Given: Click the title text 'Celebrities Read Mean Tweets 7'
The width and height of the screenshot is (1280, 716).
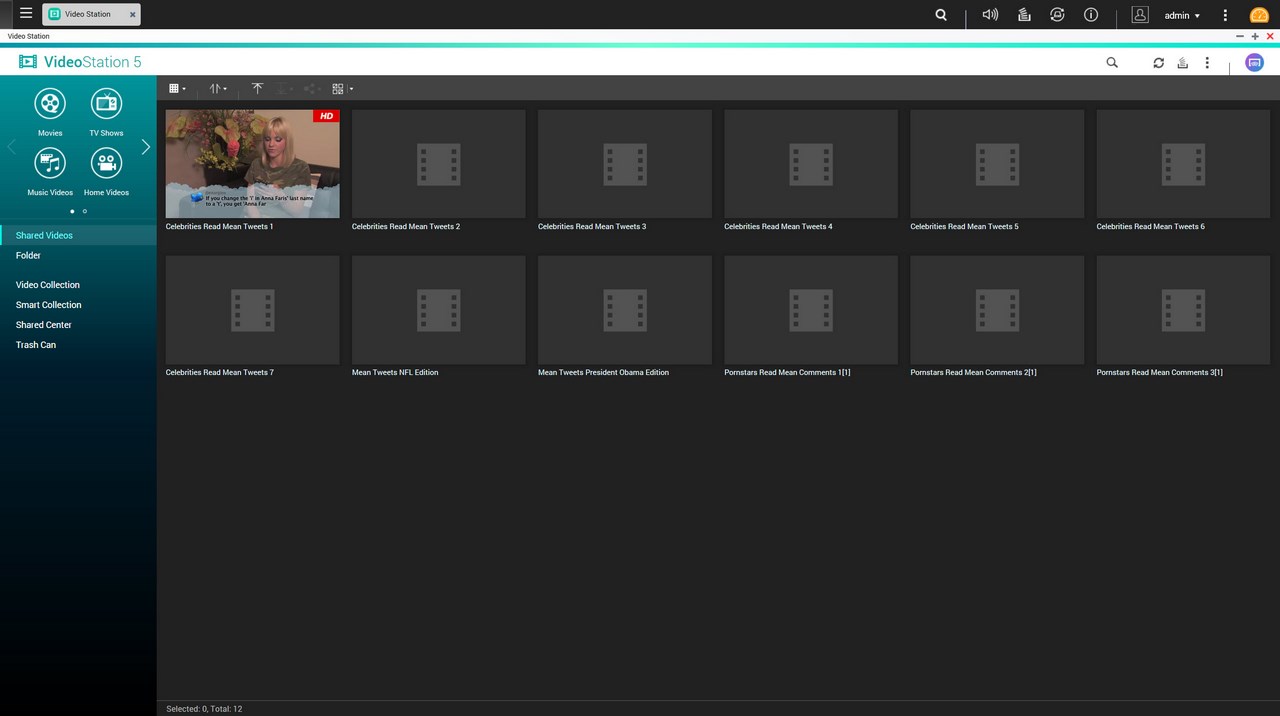Looking at the screenshot, I should [x=220, y=373].
